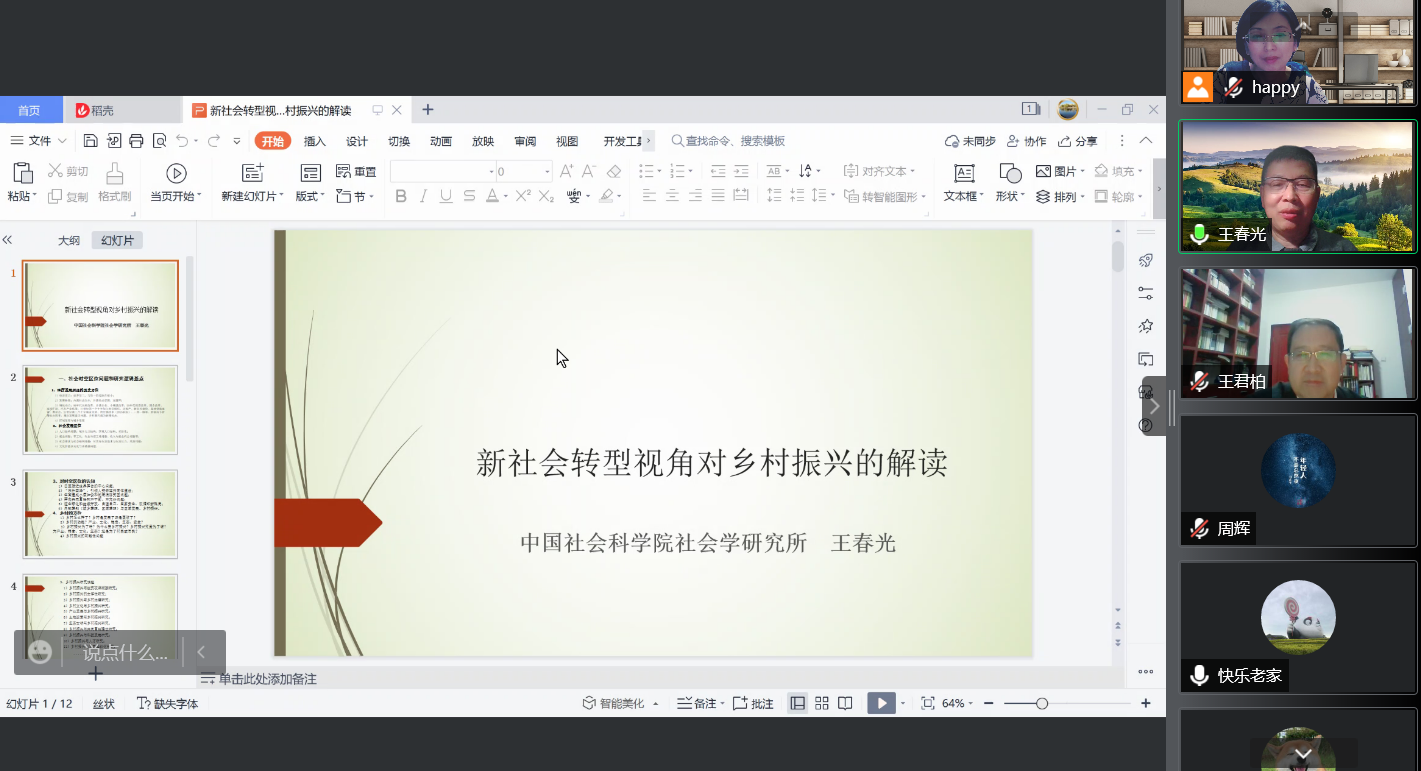Switch to Outline (大纲) panel tab
The height and width of the screenshot is (771, 1421).
point(68,240)
